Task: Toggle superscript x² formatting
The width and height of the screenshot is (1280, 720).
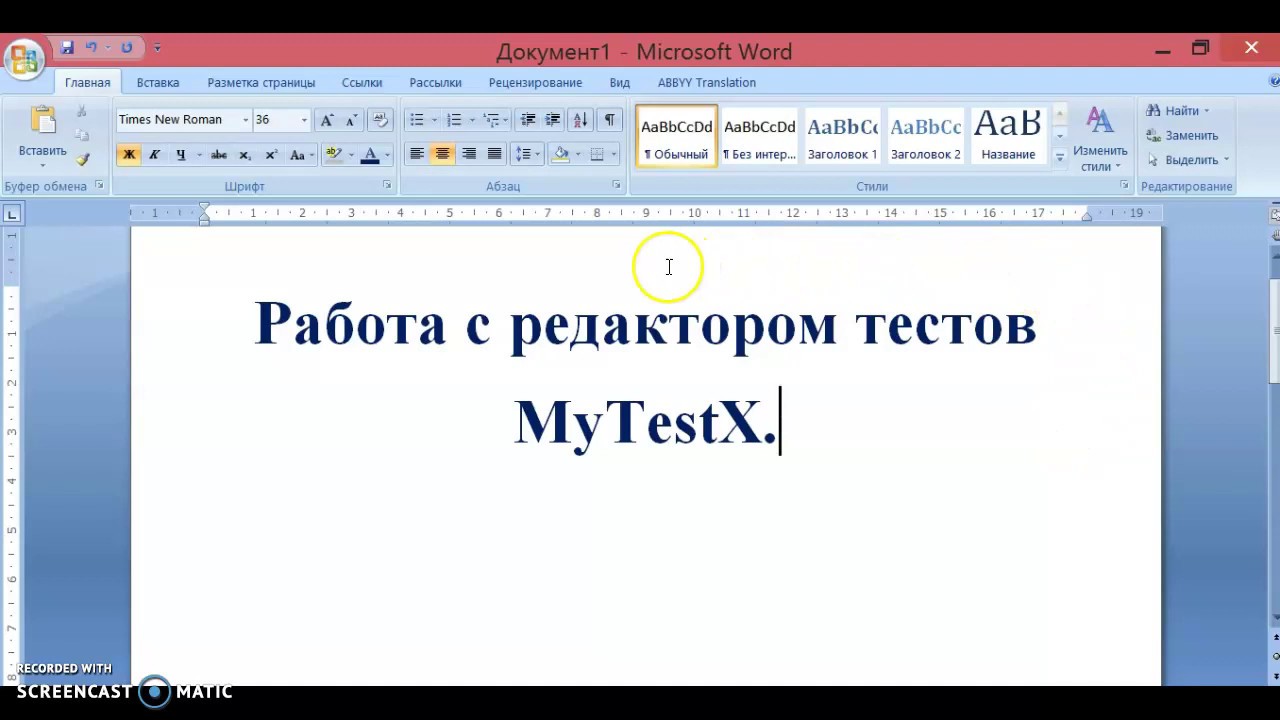Action: click(271, 155)
